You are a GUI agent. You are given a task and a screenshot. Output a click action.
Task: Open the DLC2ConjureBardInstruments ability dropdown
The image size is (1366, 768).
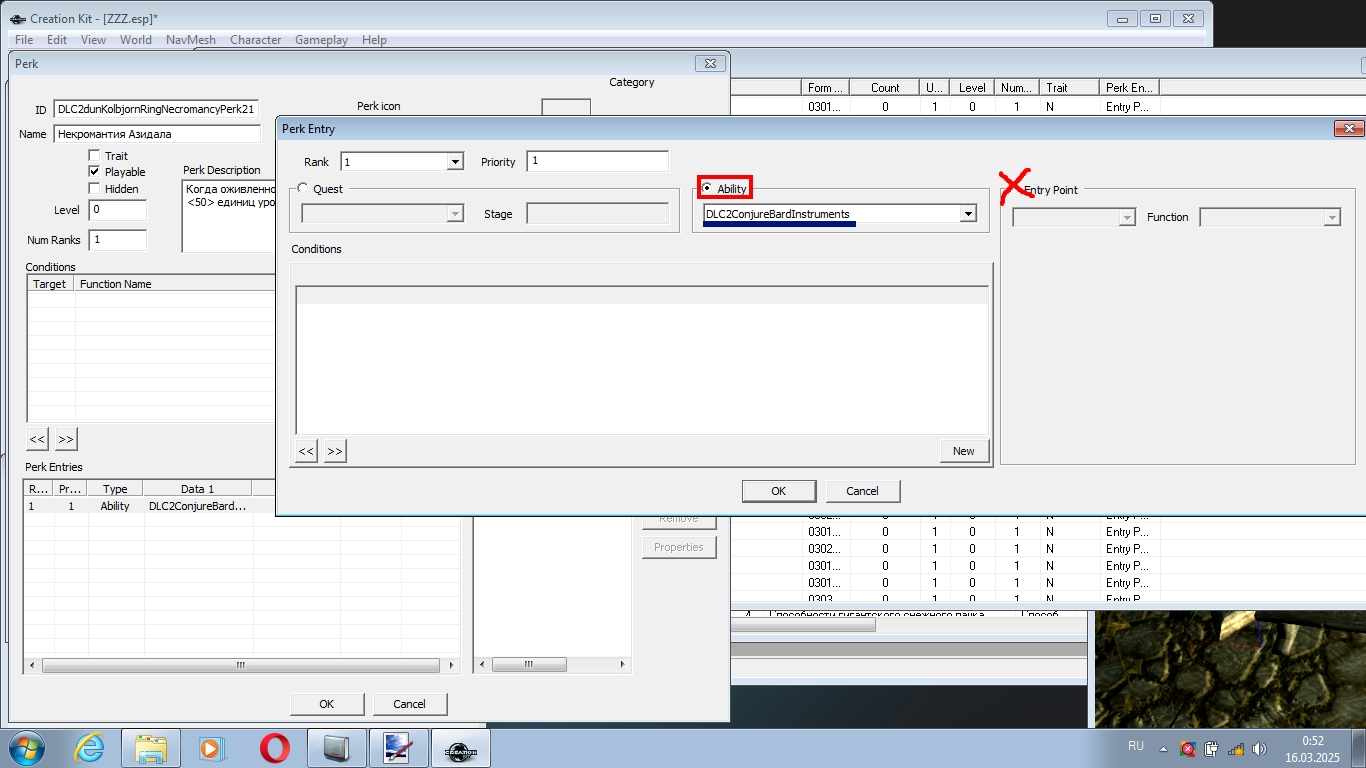[967, 214]
